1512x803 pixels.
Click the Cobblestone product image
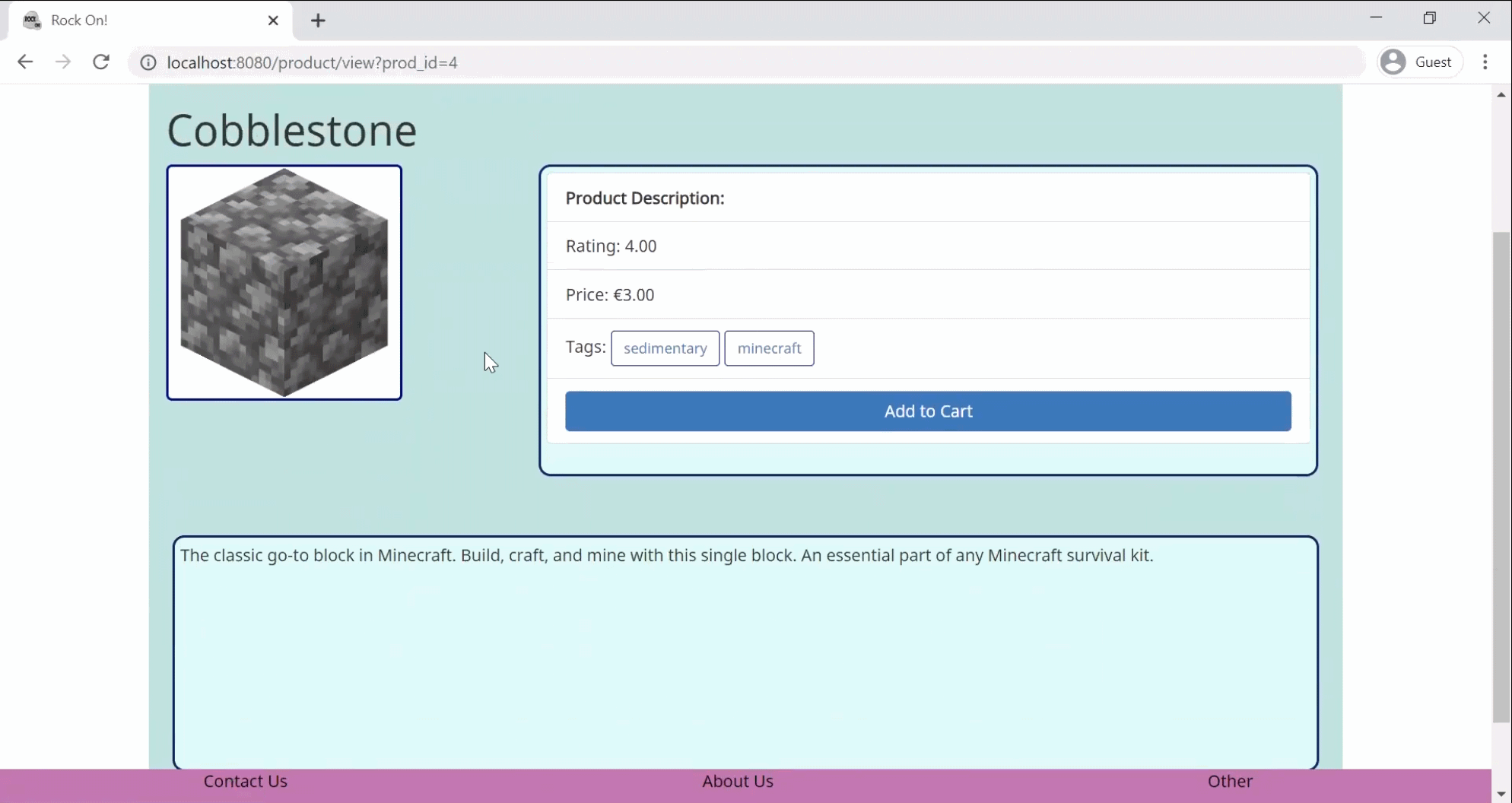[x=284, y=283]
